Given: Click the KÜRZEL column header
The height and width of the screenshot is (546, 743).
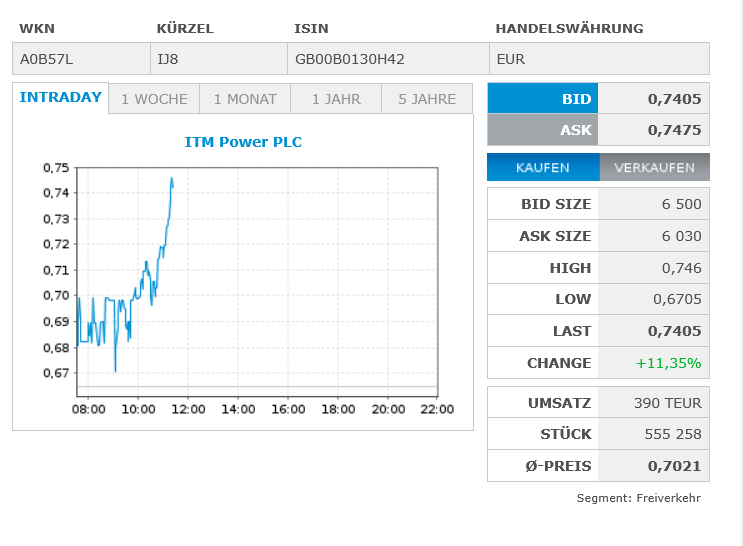Looking at the screenshot, I should coord(185,28).
